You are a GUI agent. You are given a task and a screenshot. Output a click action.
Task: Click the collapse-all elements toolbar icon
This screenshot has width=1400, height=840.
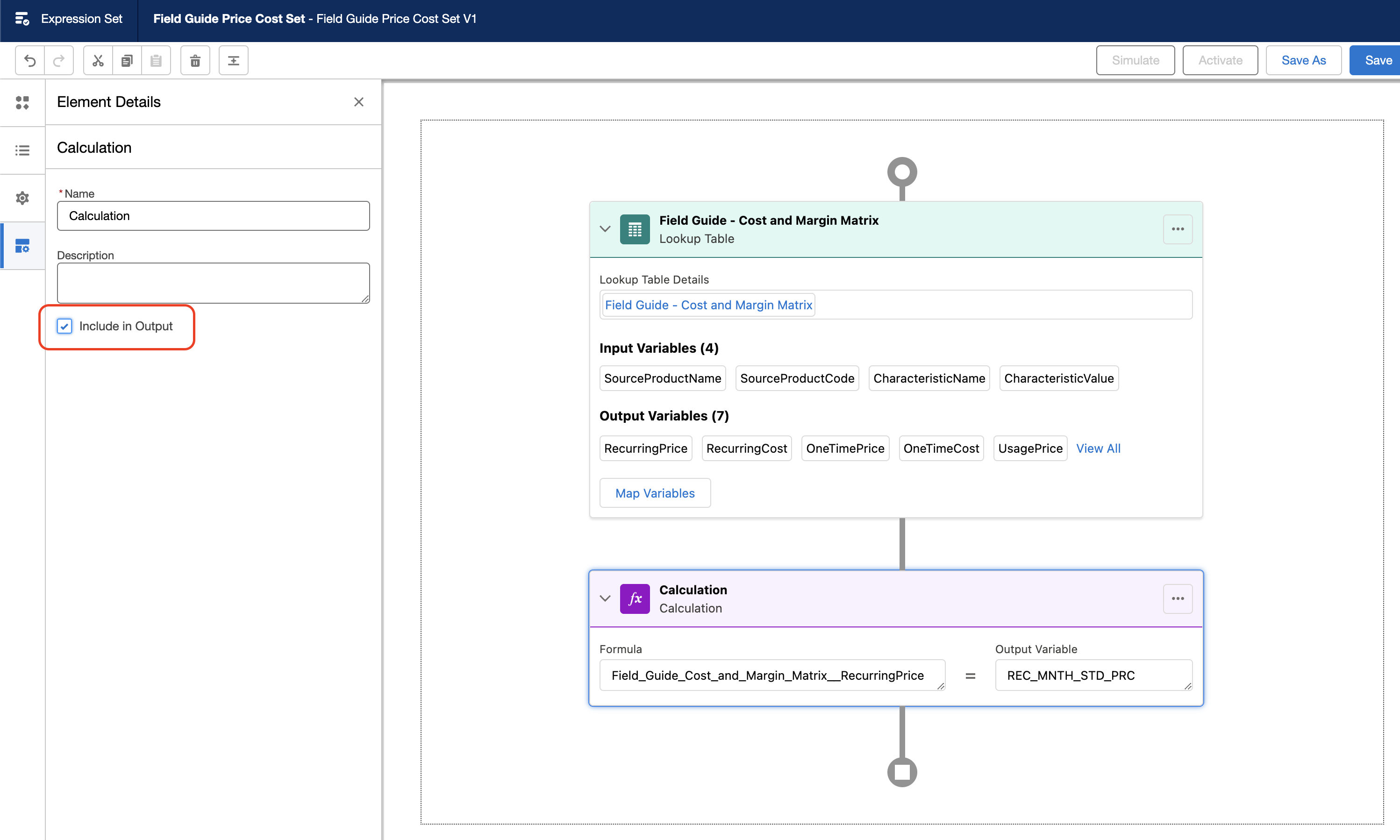click(x=234, y=60)
